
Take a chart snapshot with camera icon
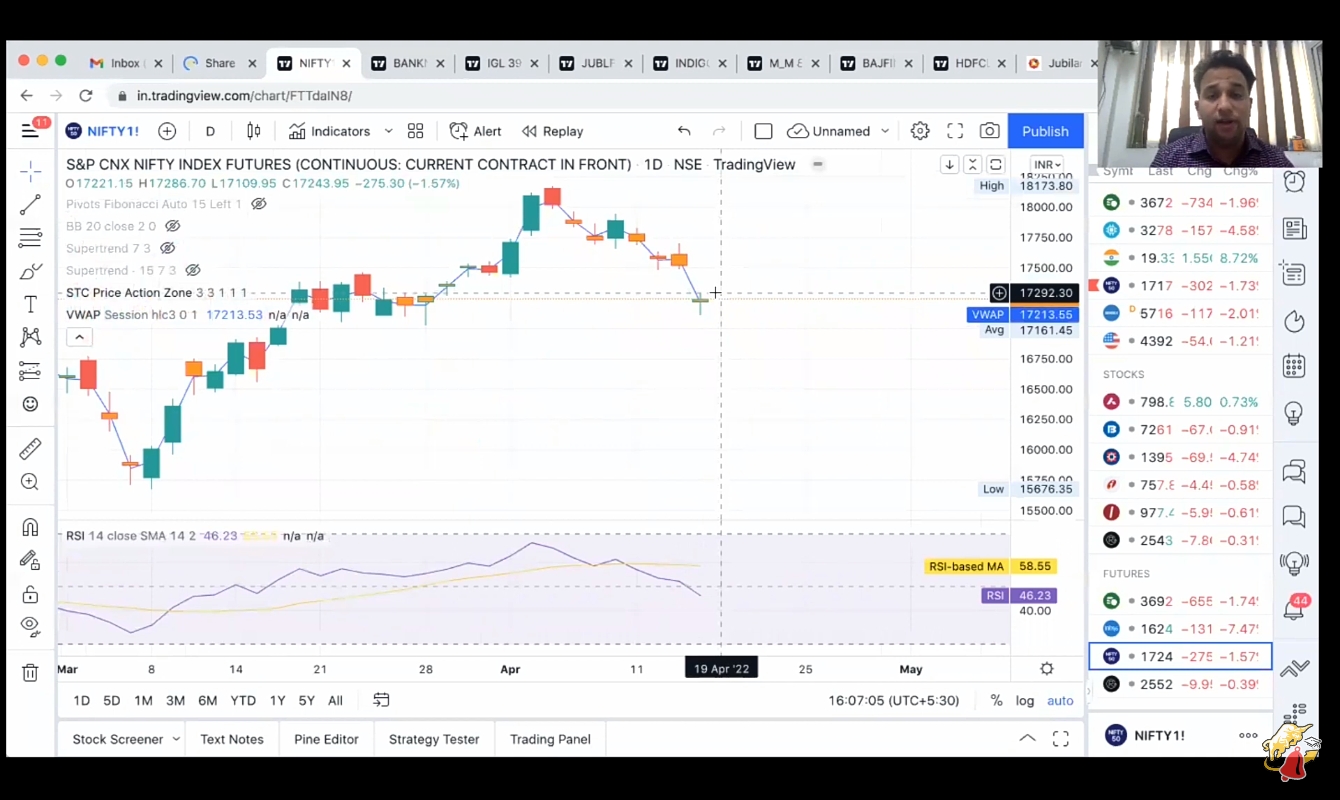989,131
